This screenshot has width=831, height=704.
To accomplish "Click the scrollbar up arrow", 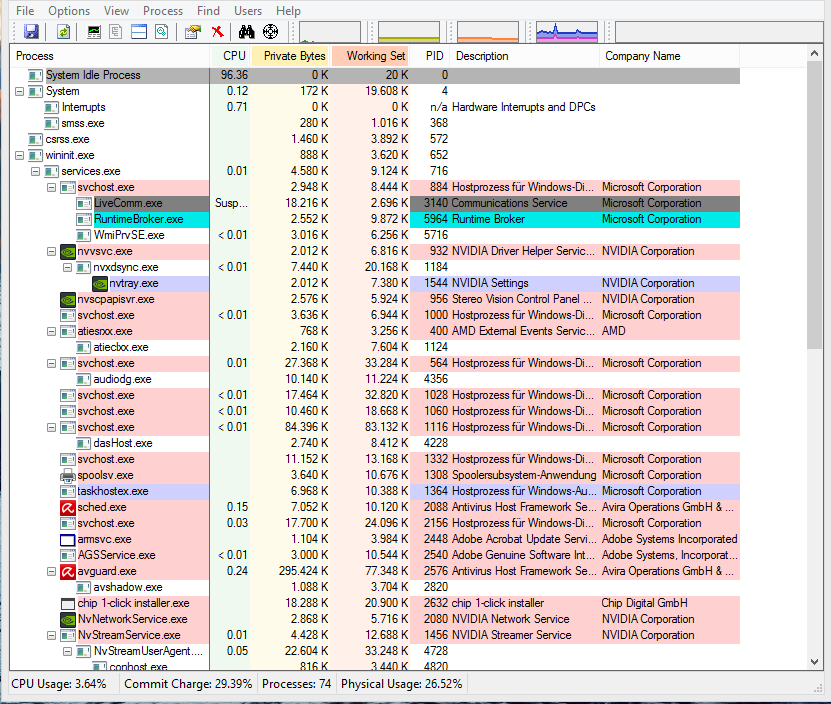I will (x=815, y=53).
